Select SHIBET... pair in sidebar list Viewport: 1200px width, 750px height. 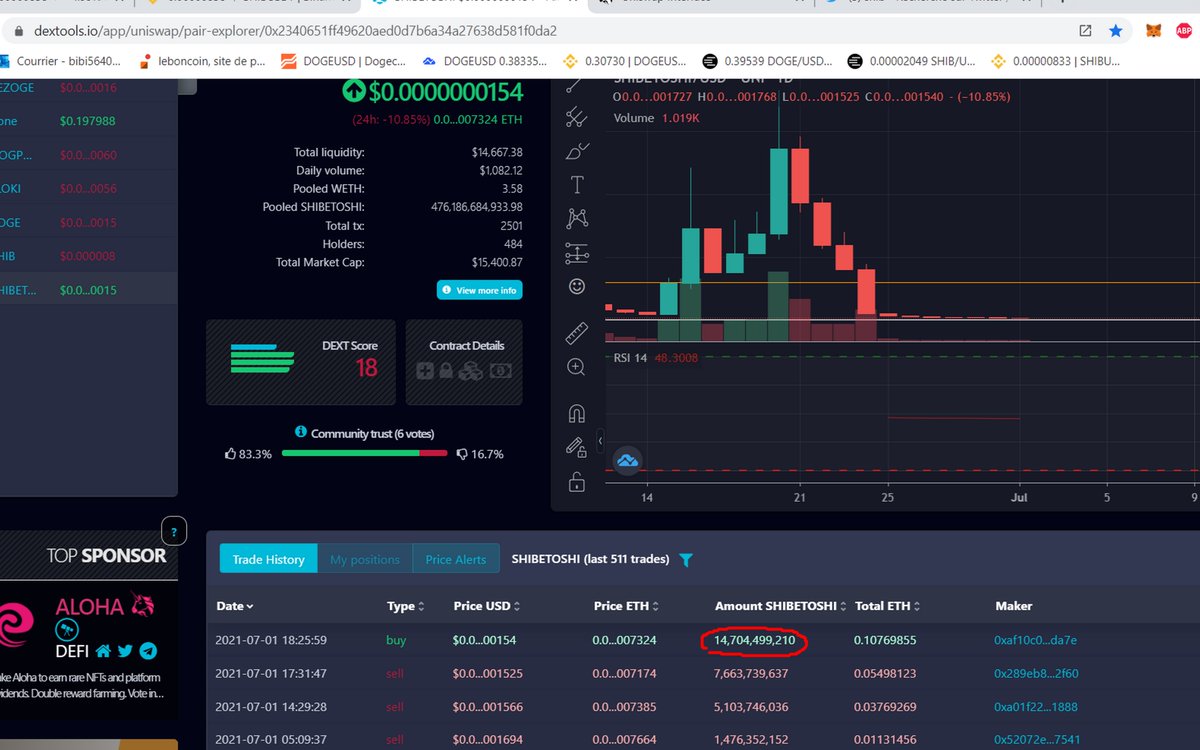[88, 290]
